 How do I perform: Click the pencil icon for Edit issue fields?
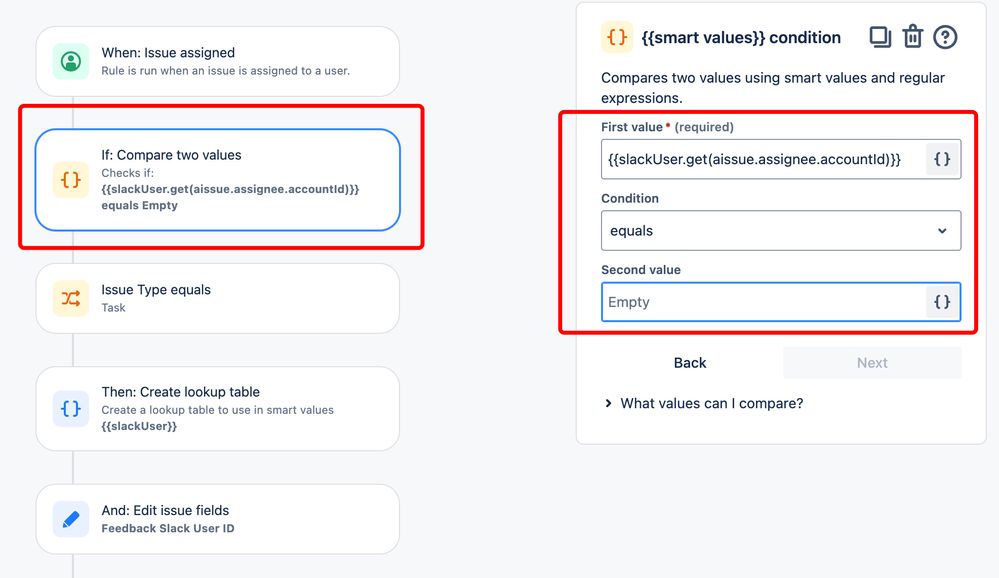click(x=71, y=519)
